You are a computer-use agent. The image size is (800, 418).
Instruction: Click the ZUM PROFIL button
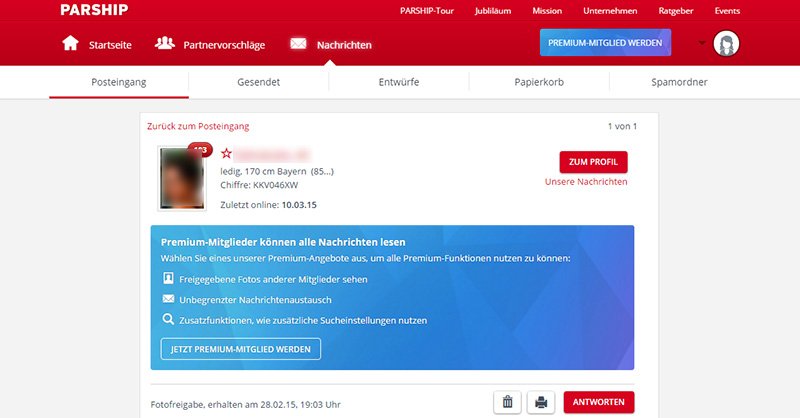pos(593,162)
